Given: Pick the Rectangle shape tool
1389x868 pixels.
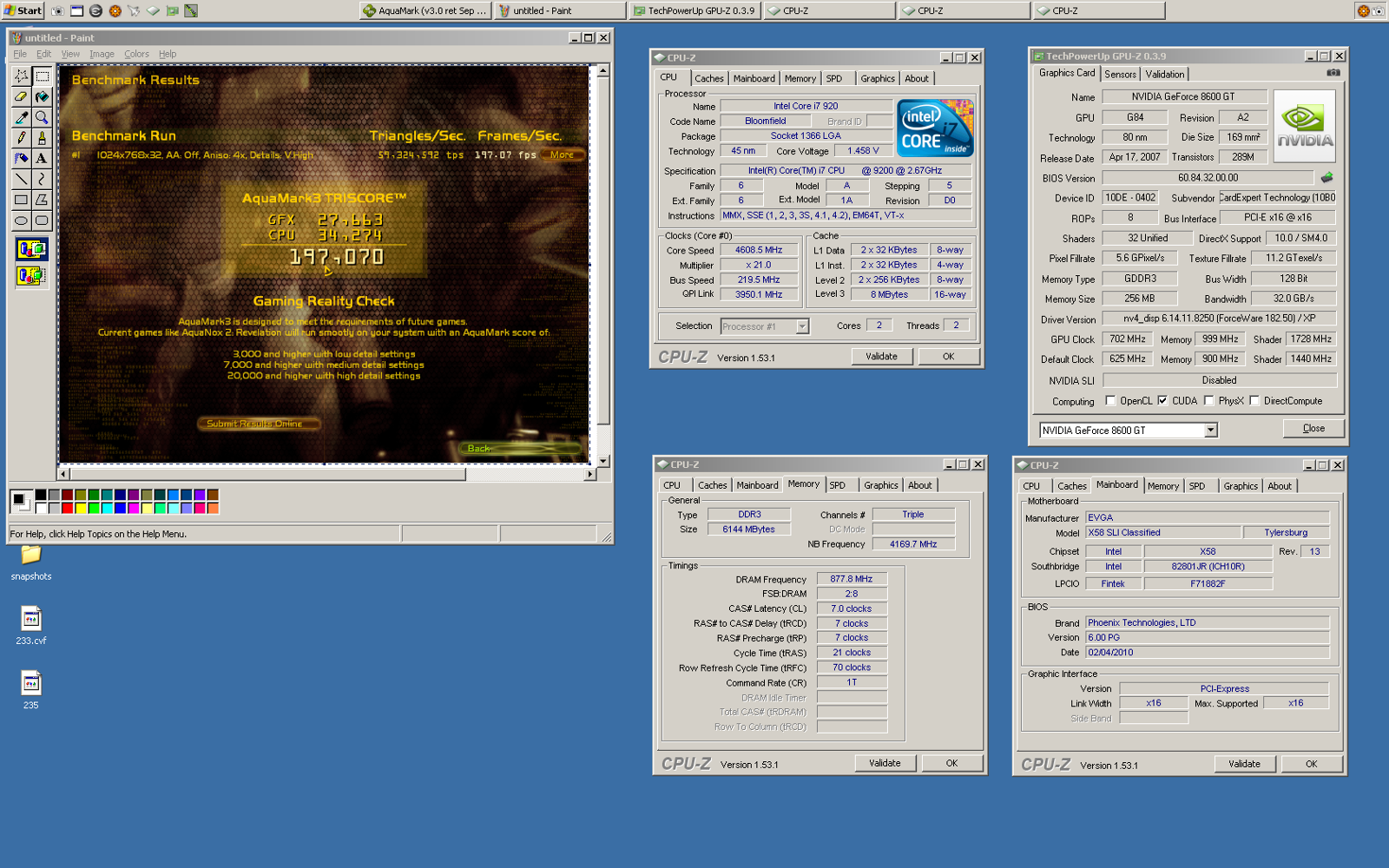Looking at the screenshot, I should 21,200.
